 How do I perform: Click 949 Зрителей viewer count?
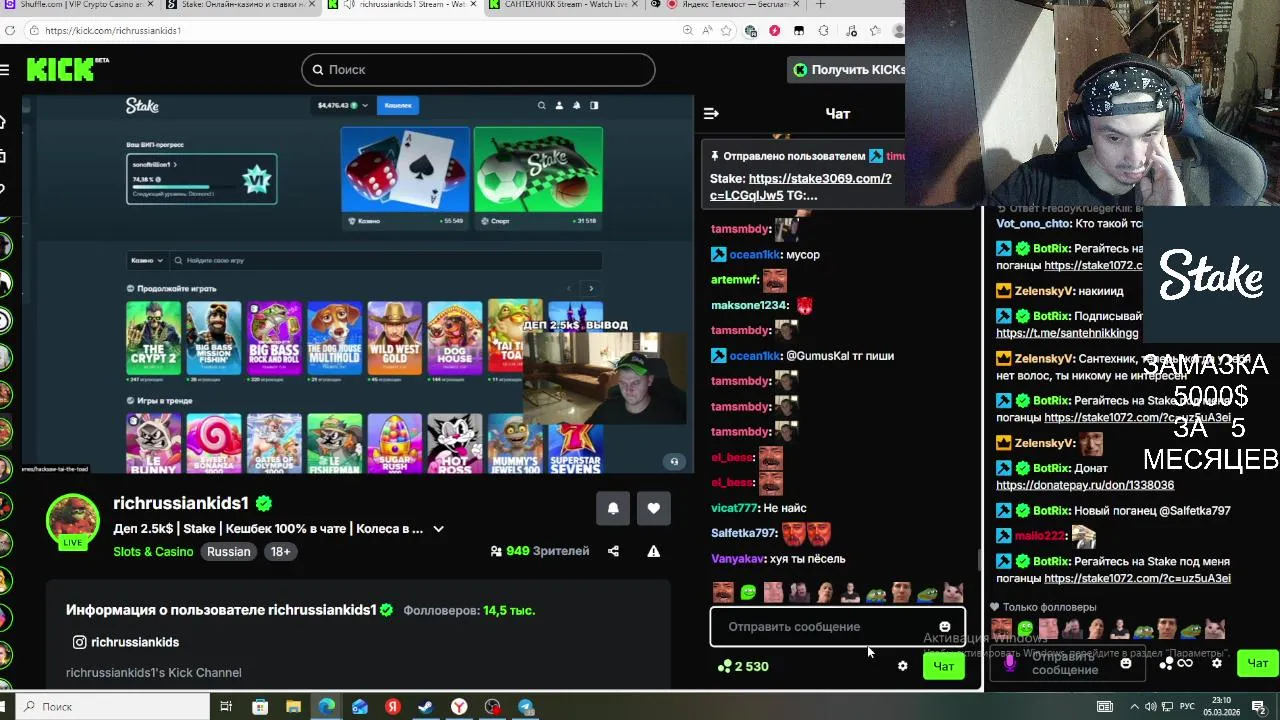(540, 551)
